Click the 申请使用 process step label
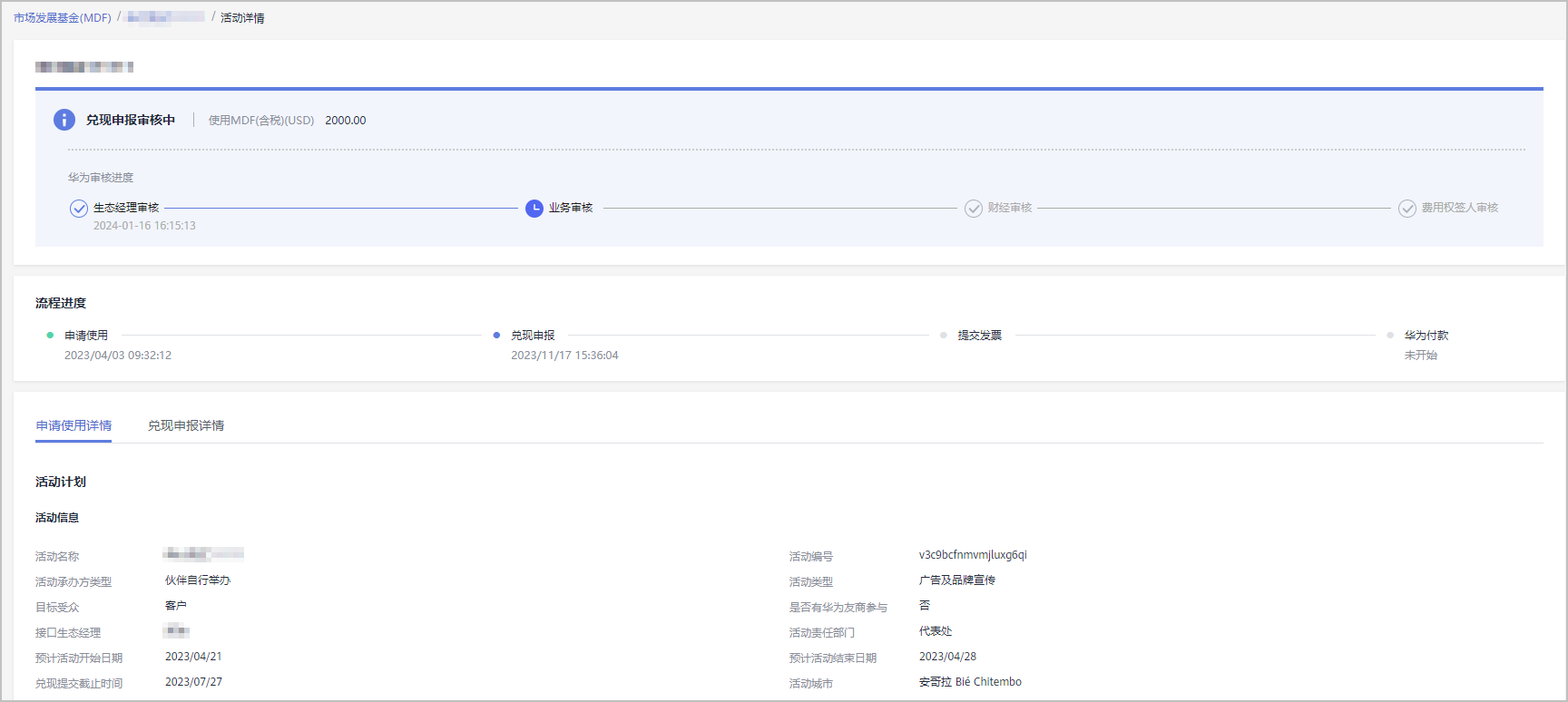This screenshot has height=702, width=1568. pyautogui.click(x=86, y=336)
